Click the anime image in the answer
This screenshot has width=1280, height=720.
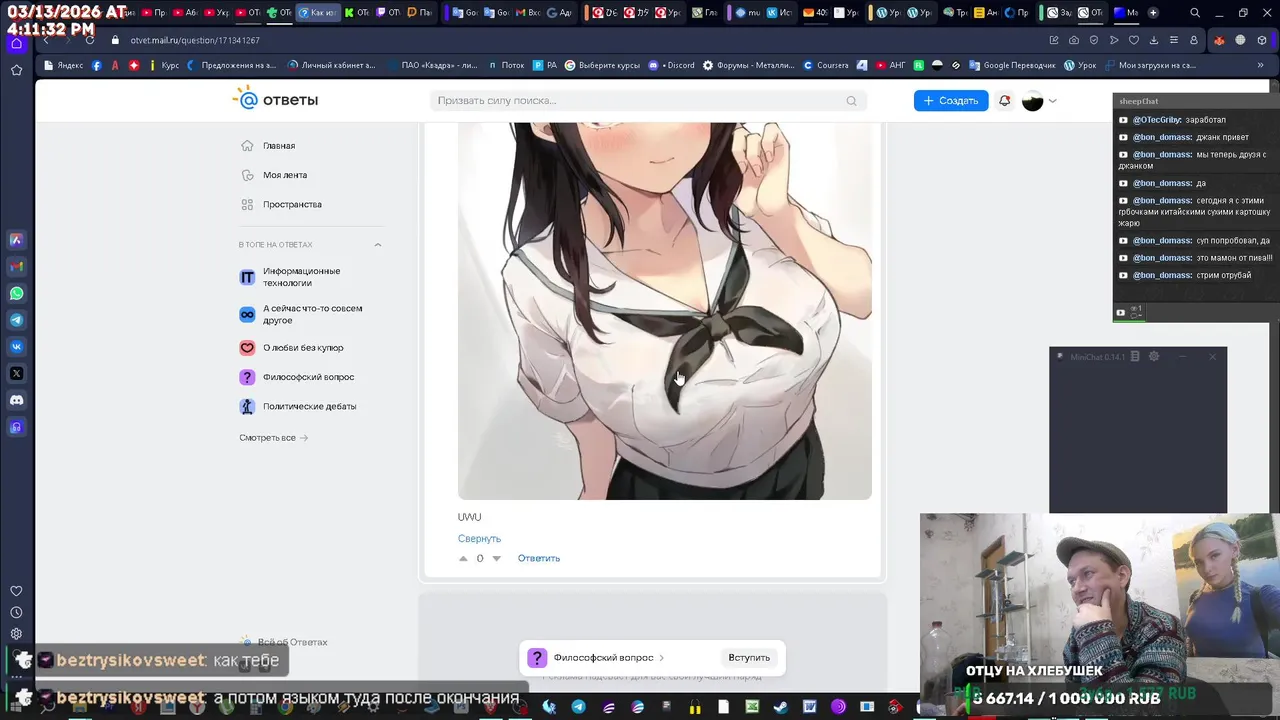coord(665,311)
